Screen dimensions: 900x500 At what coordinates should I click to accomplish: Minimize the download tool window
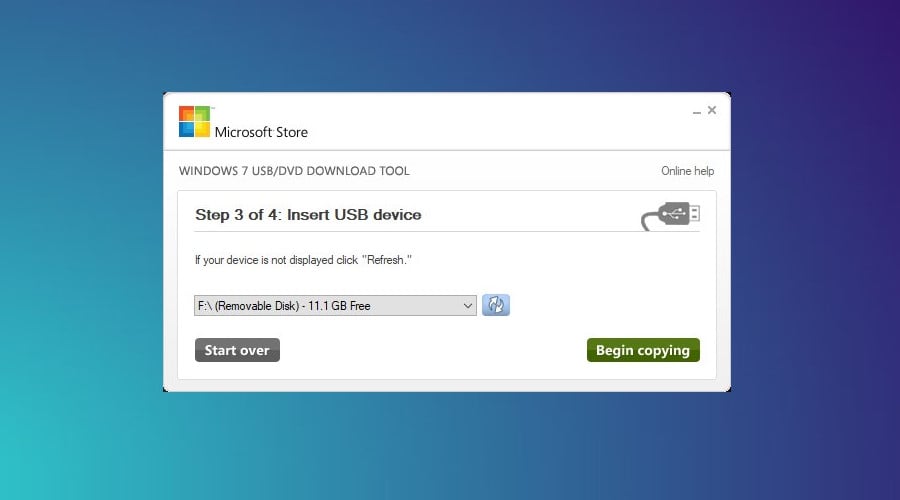click(696, 111)
